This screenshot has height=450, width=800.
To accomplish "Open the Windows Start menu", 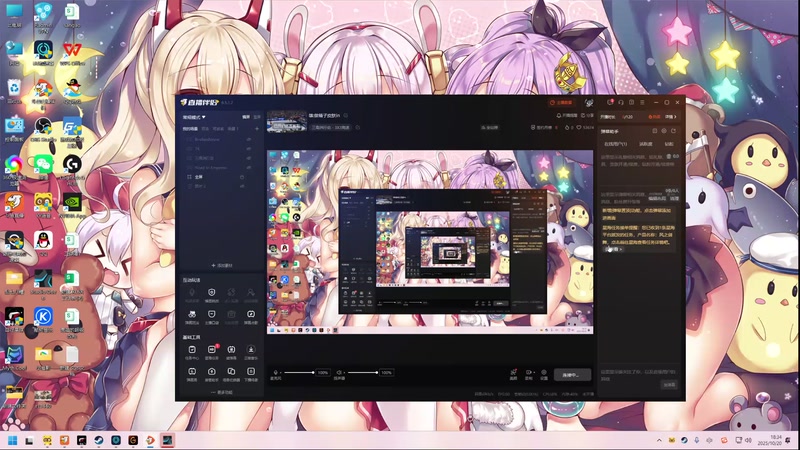I will click(x=13, y=440).
